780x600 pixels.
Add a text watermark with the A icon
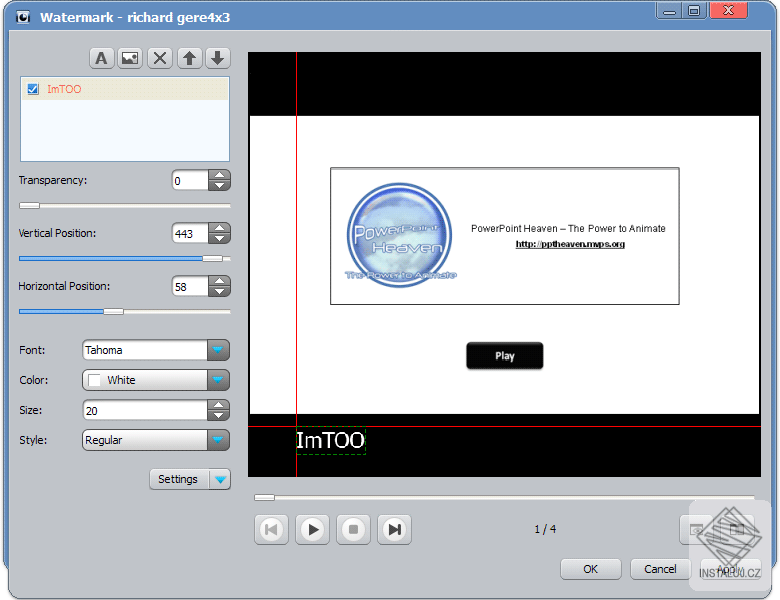coord(101,58)
